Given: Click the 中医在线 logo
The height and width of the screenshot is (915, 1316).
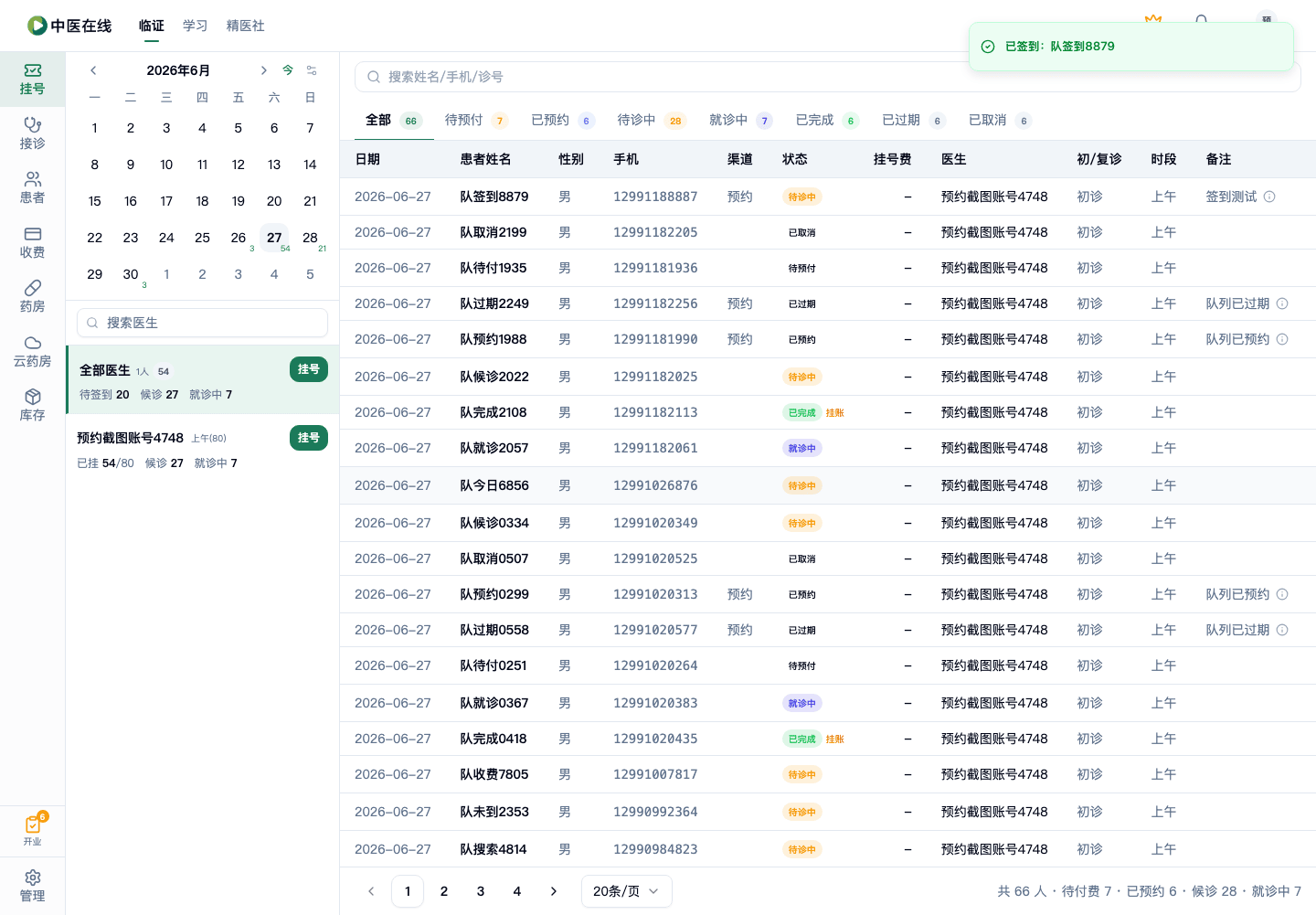Looking at the screenshot, I should click(69, 26).
